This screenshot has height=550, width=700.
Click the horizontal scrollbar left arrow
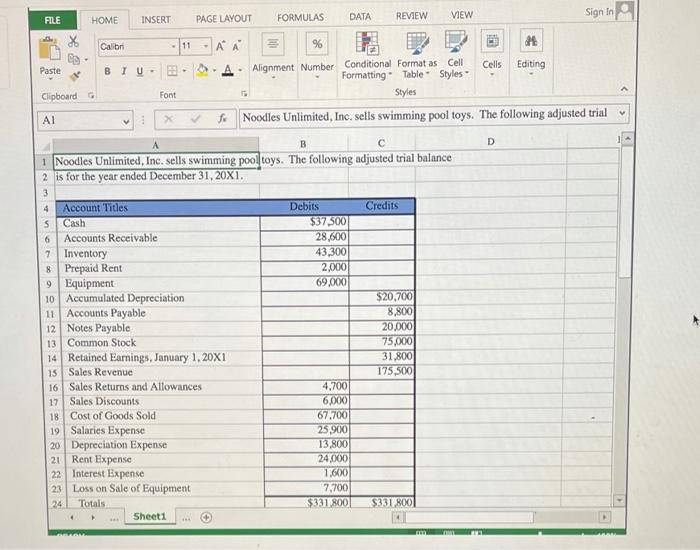[x=397, y=518]
